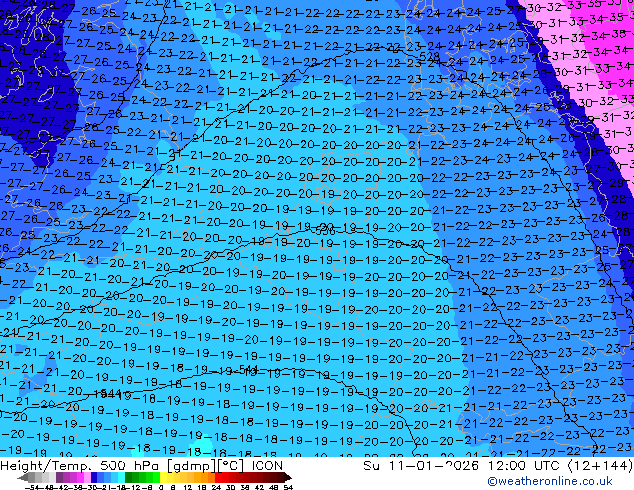
Task: Click the '24' value under the colour scale
Action: [216, 487]
